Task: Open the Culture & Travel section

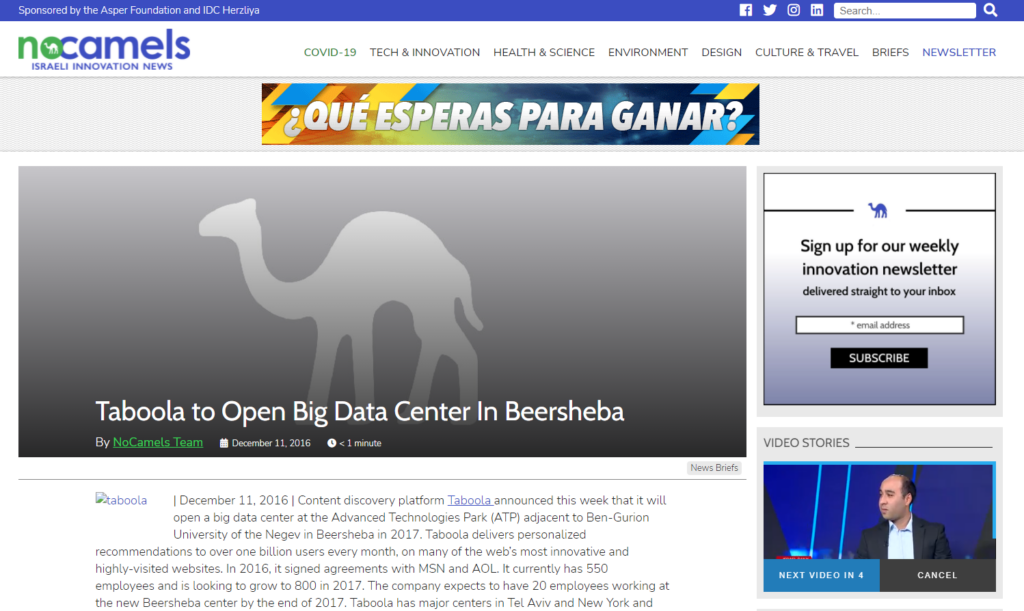Action: 806,52
